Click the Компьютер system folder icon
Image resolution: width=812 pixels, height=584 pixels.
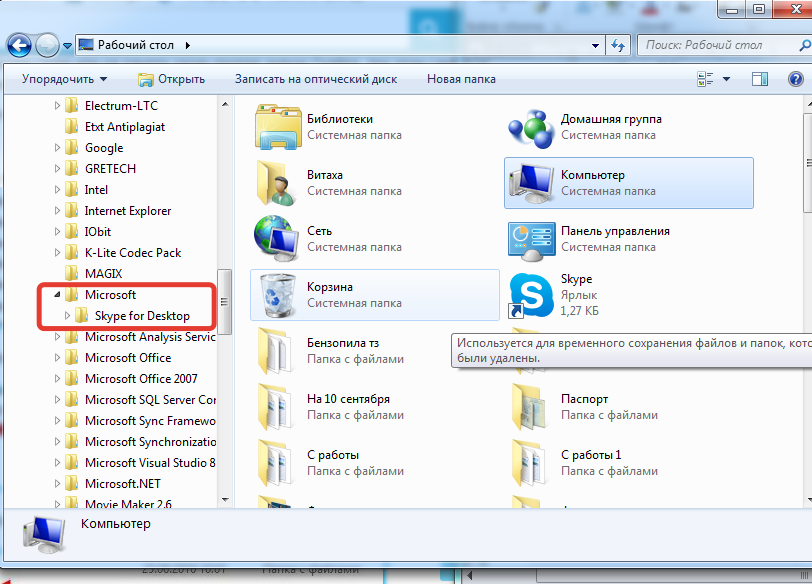click(x=531, y=183)
